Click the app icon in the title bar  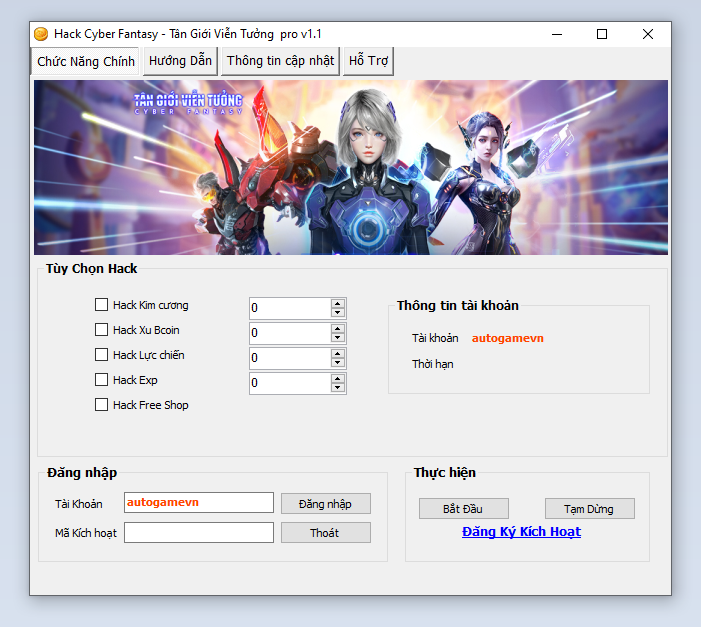pyautogui.click(x=41, y=34)
